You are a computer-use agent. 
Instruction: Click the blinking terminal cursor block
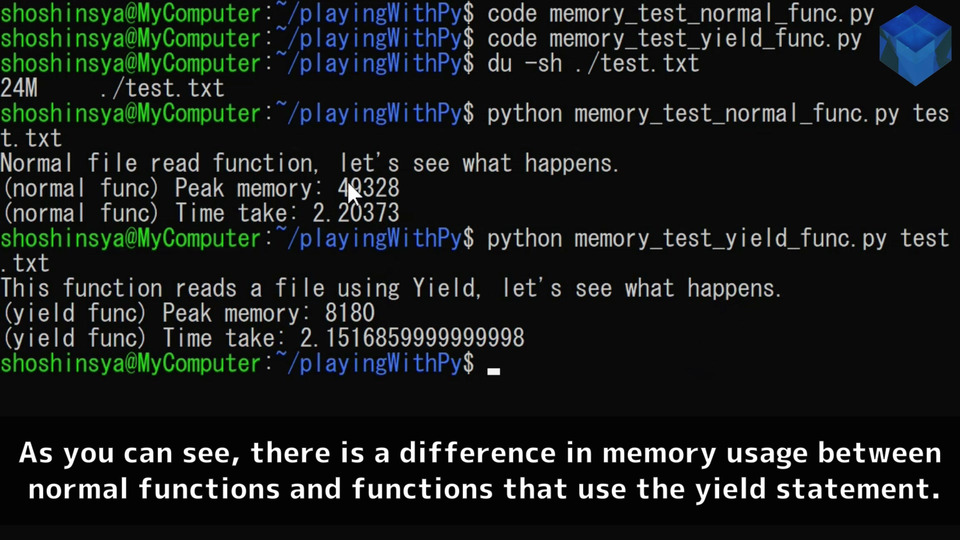[493, 371]
